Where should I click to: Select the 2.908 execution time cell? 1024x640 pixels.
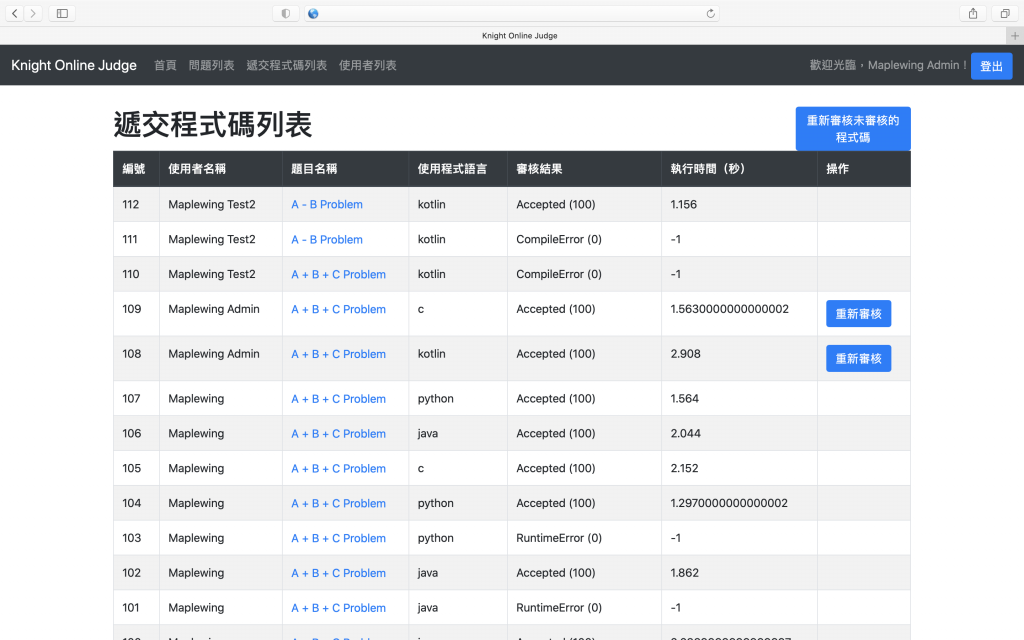point(739,359)
